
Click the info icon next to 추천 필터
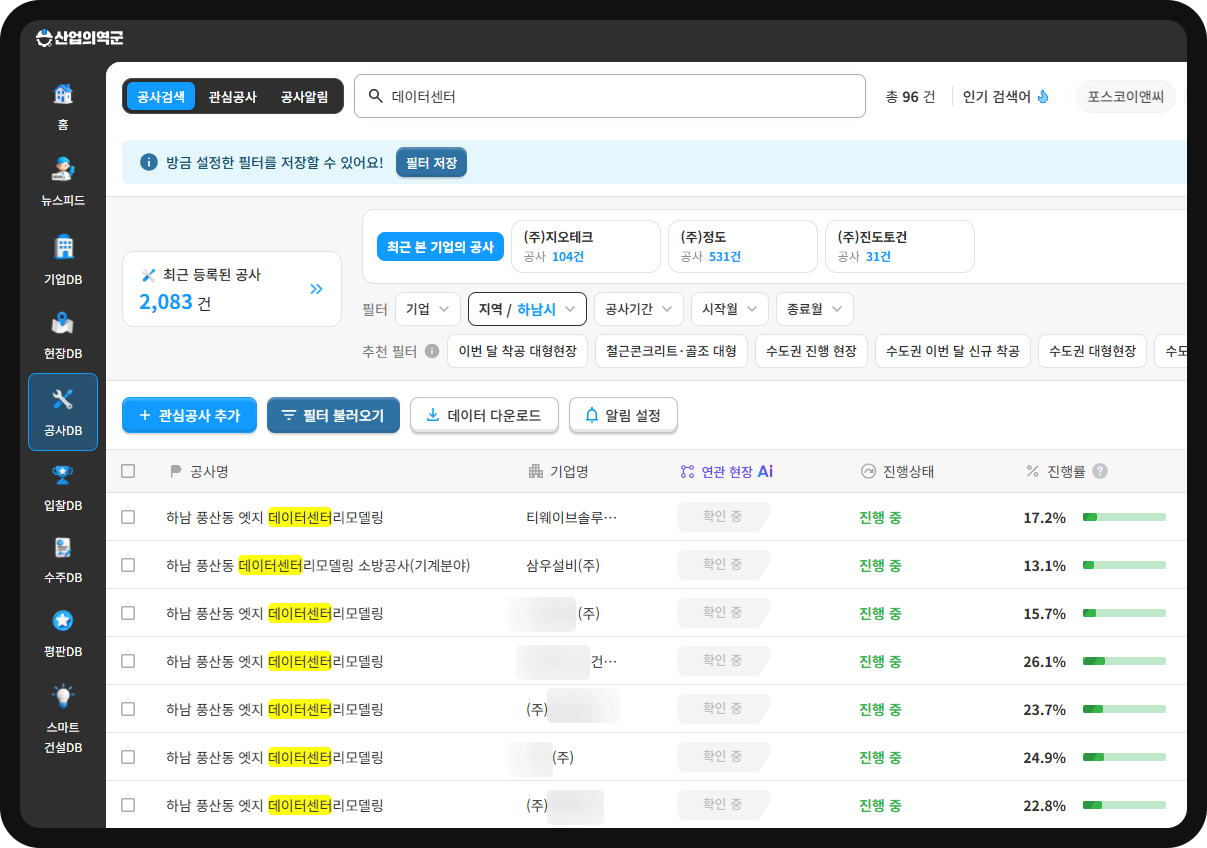(432, 352)
